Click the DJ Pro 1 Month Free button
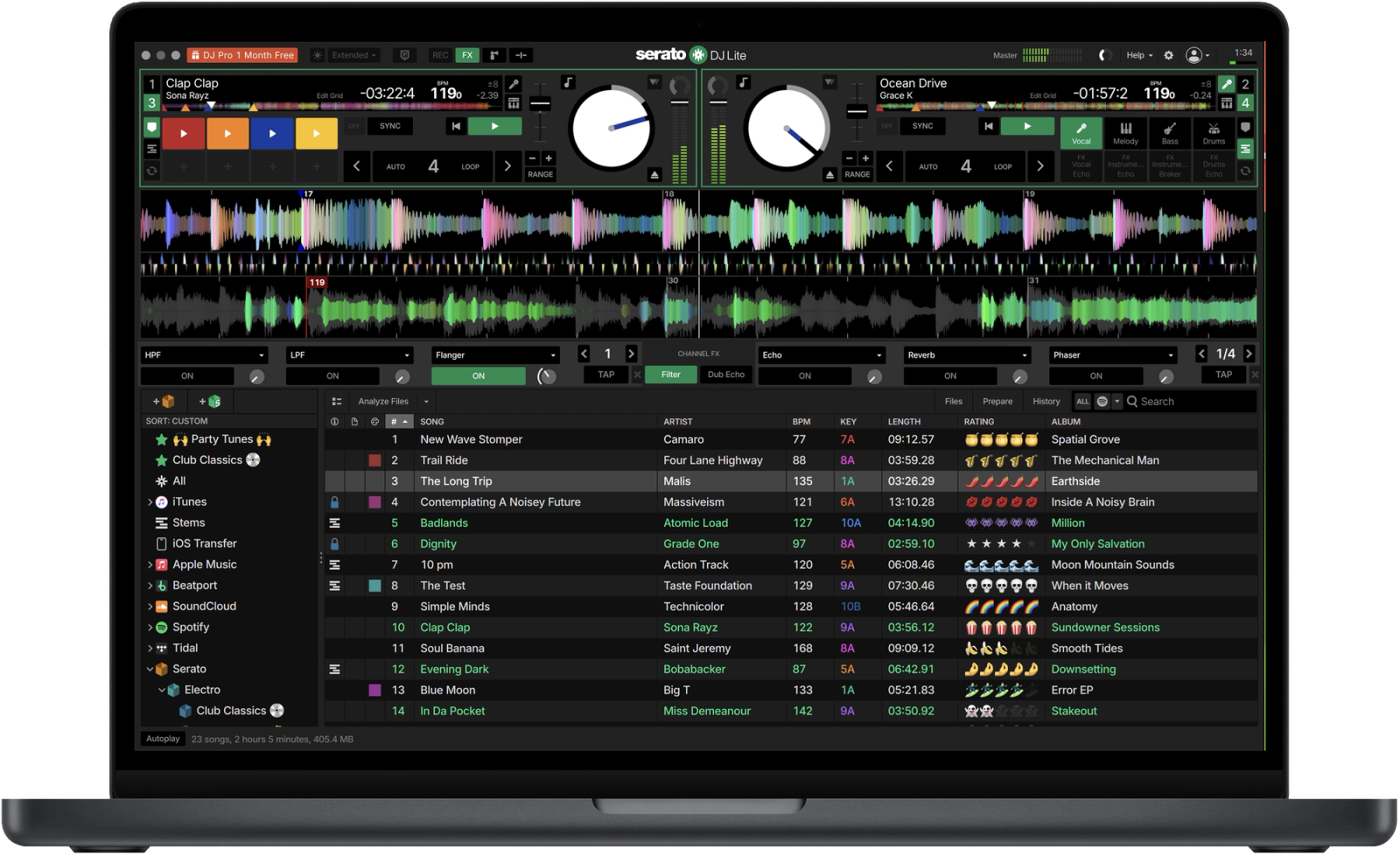Viewport: 1400px width, 856px height. tap(242, 55)
